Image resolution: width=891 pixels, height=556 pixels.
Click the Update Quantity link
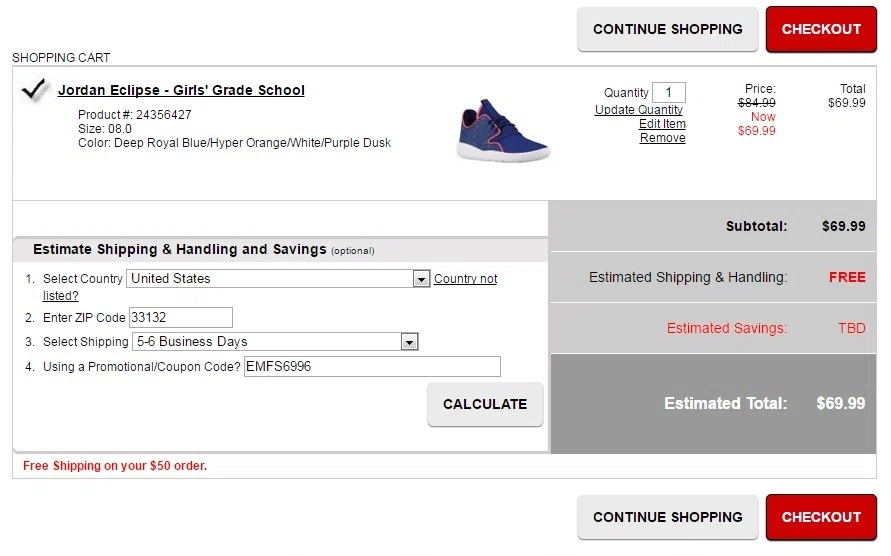pyautogui.click(x=639, y=110)
